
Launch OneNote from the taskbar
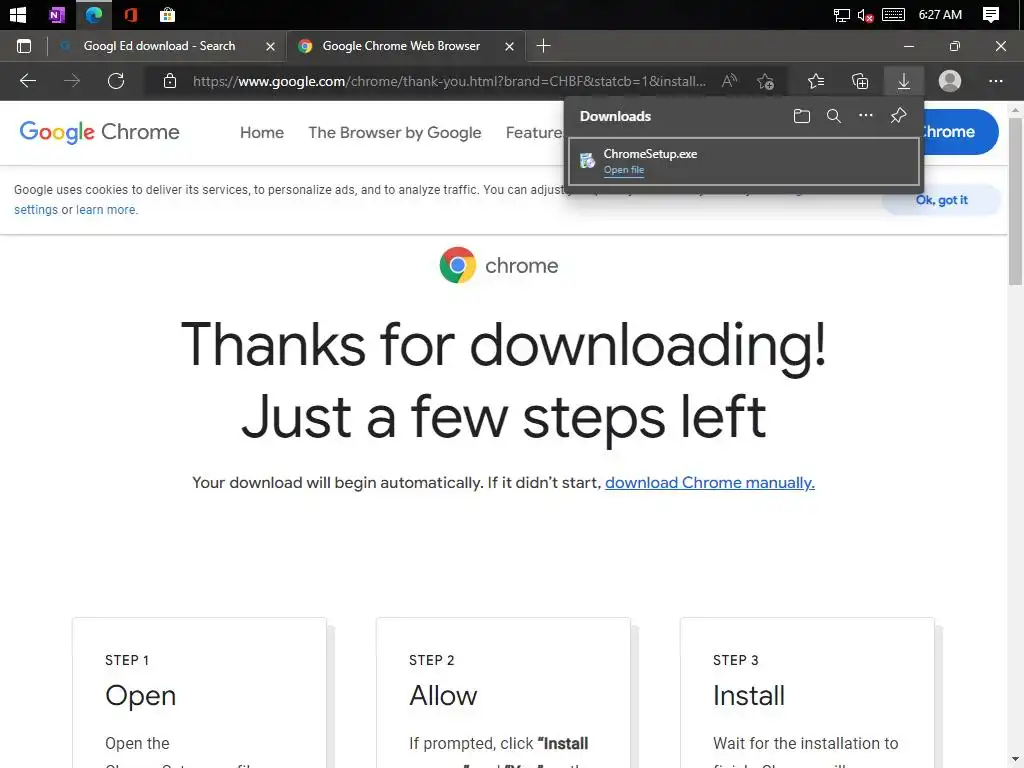click(x=57, y=14)
